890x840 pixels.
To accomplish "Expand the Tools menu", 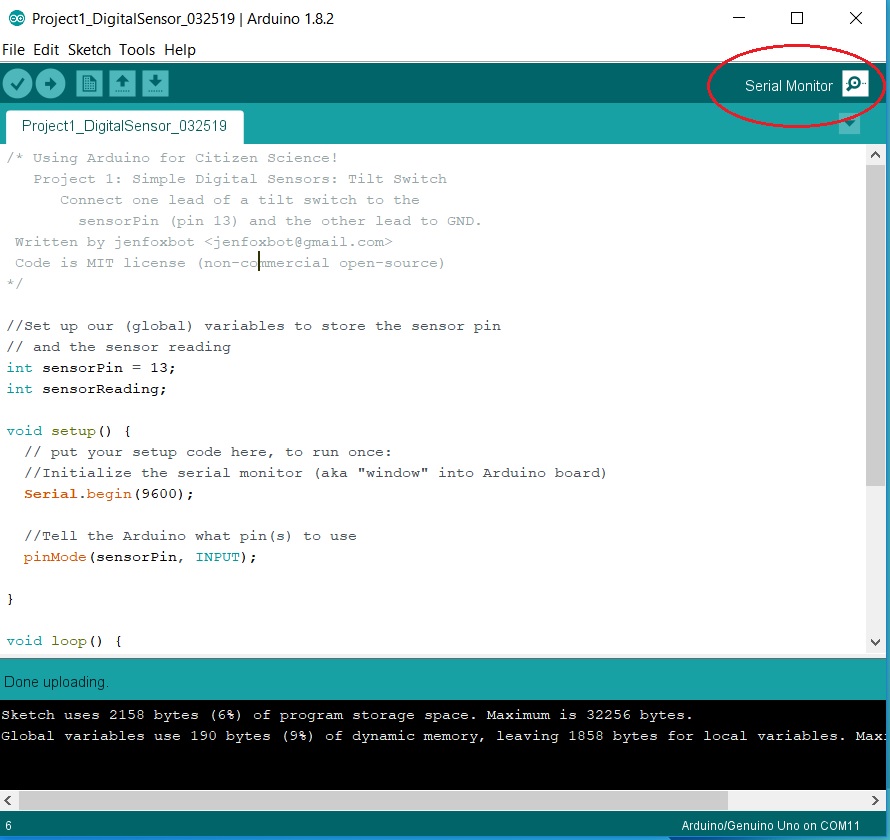I will (x=137, y=49).
